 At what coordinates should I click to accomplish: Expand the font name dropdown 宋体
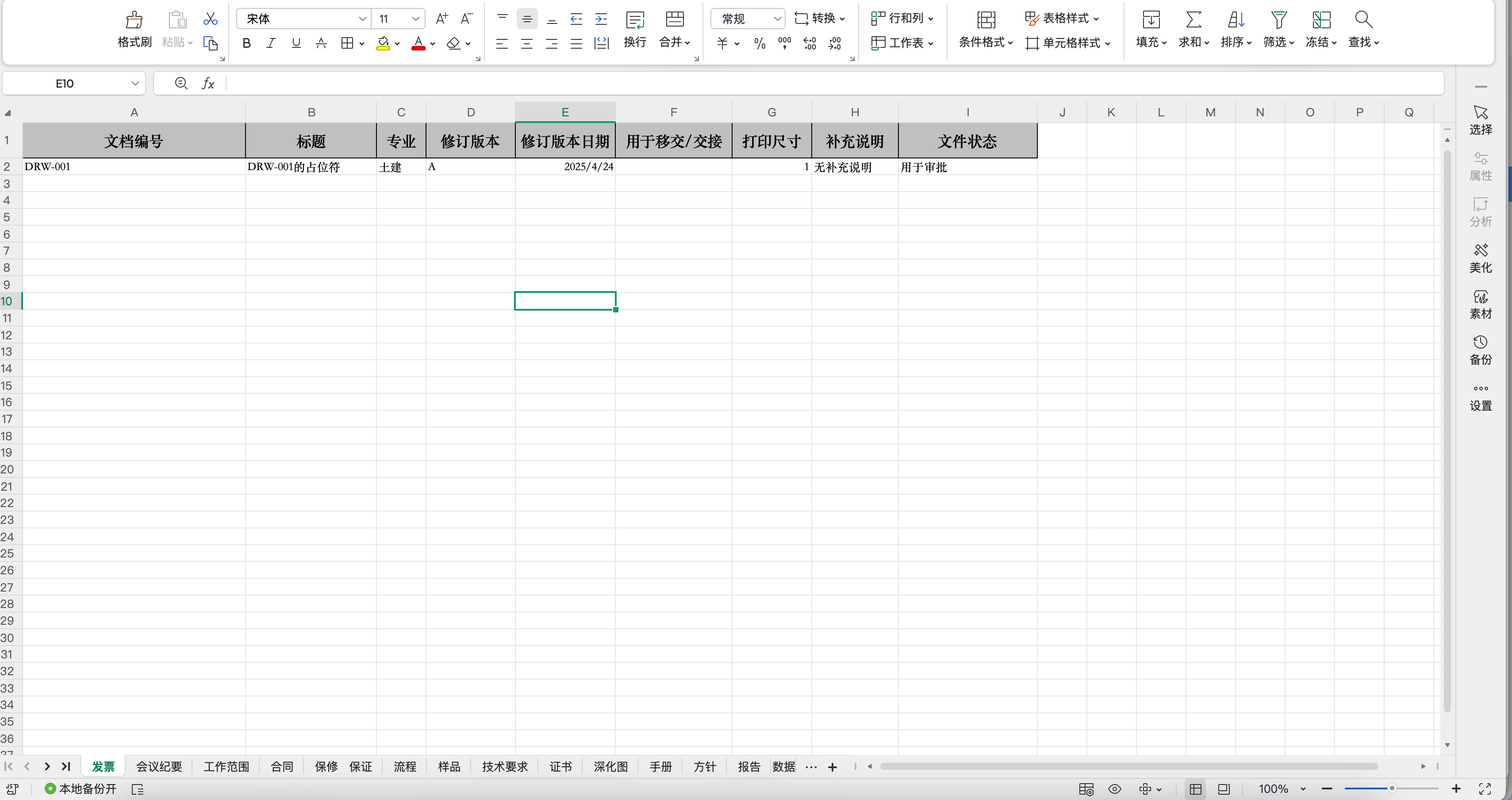(362, 19)
